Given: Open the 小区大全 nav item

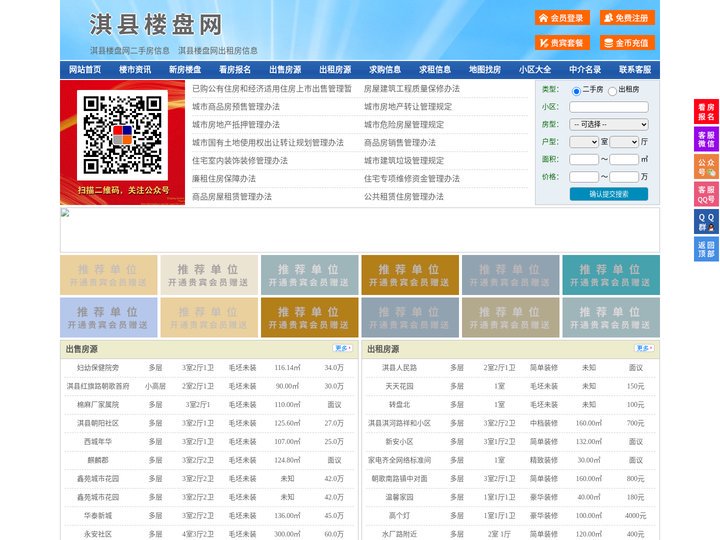Looking at the screenshot, I should [x=535, y=70].
